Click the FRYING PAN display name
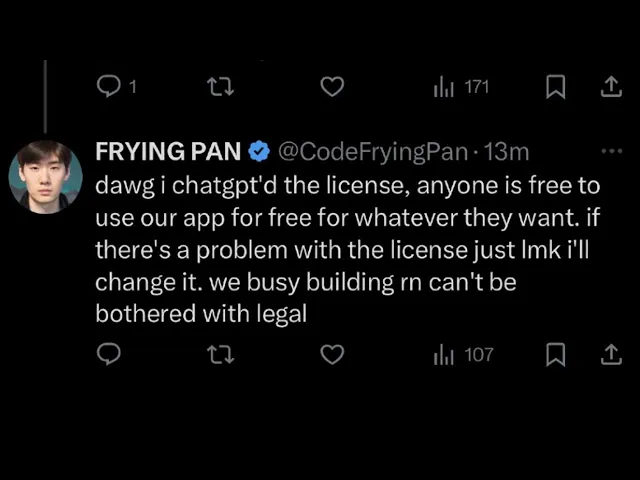This screenshot has width=640, height=480. [168, 151]
